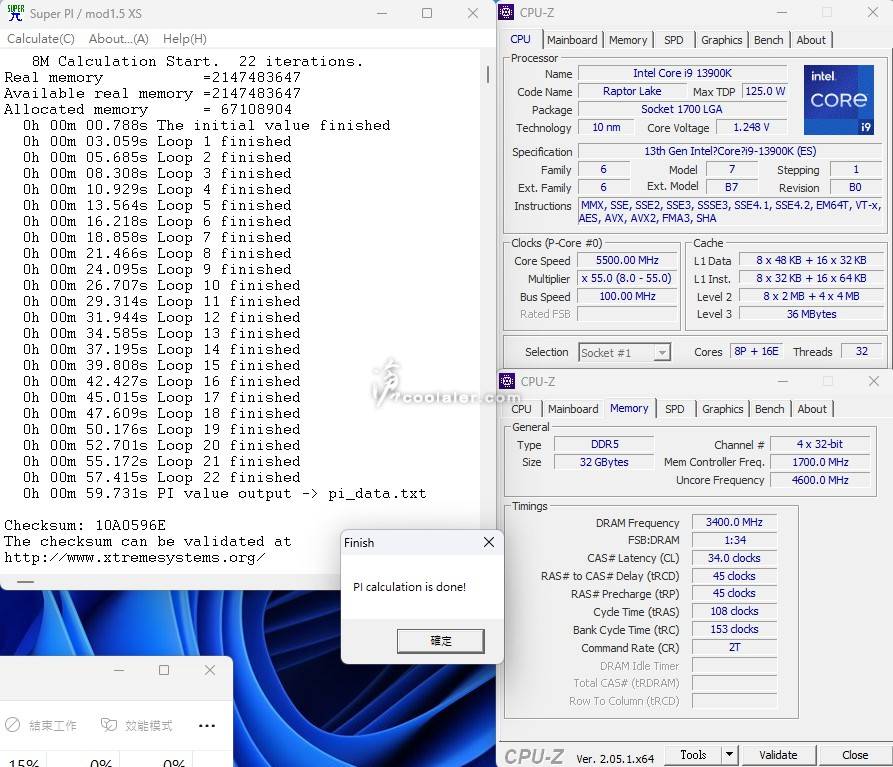The image size is (893, 767).
Task: Open the About...(A) menu in Super PI
Action: coord(118,39)
